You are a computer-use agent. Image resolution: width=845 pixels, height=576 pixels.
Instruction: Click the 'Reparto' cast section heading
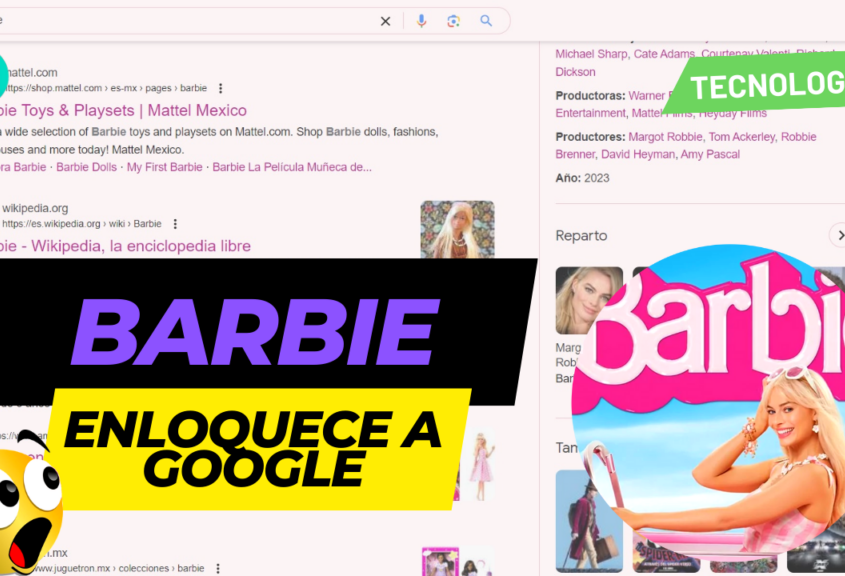click(581, 235)
